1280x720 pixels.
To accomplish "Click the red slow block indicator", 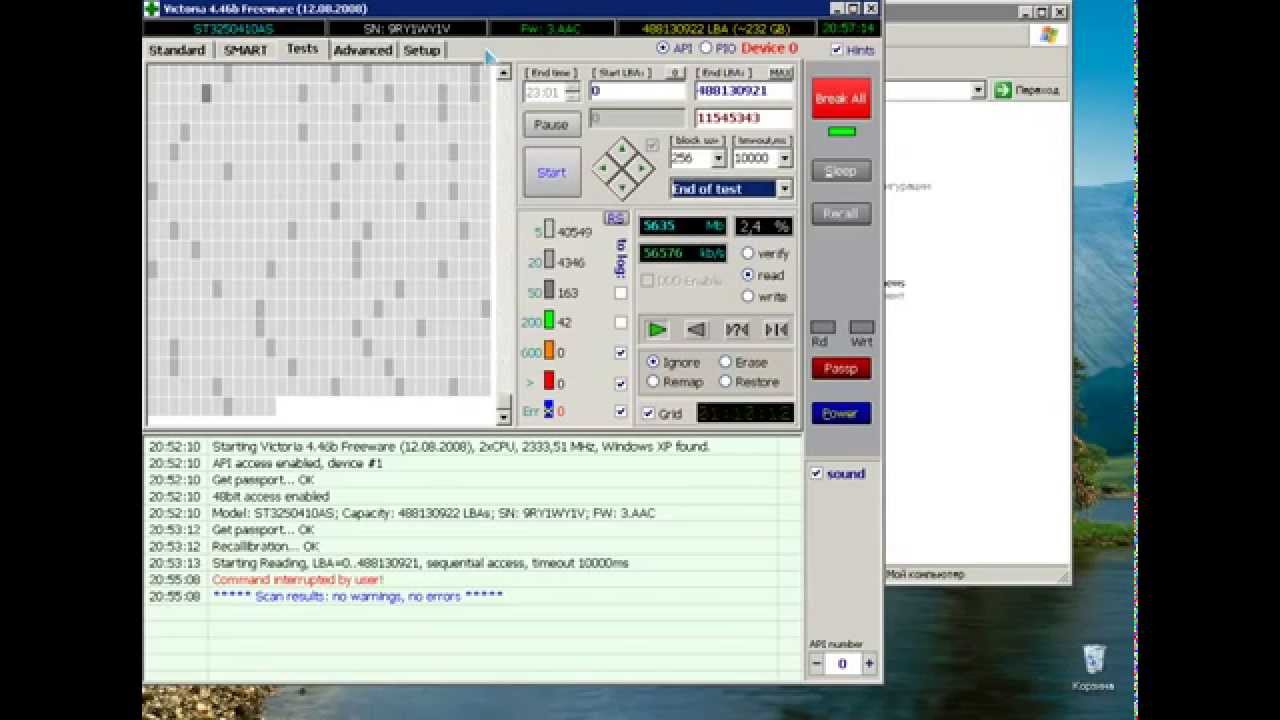I will (549, 381).
